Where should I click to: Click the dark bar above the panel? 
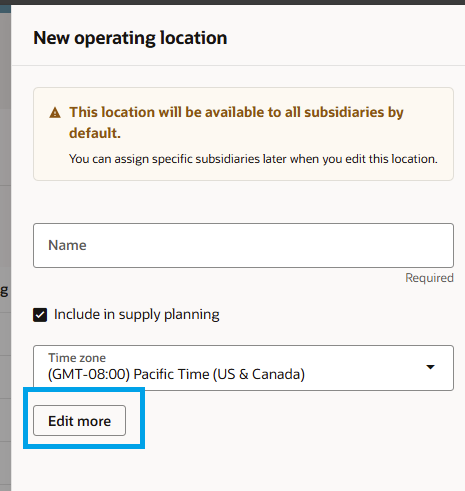(x=232, y=2)
